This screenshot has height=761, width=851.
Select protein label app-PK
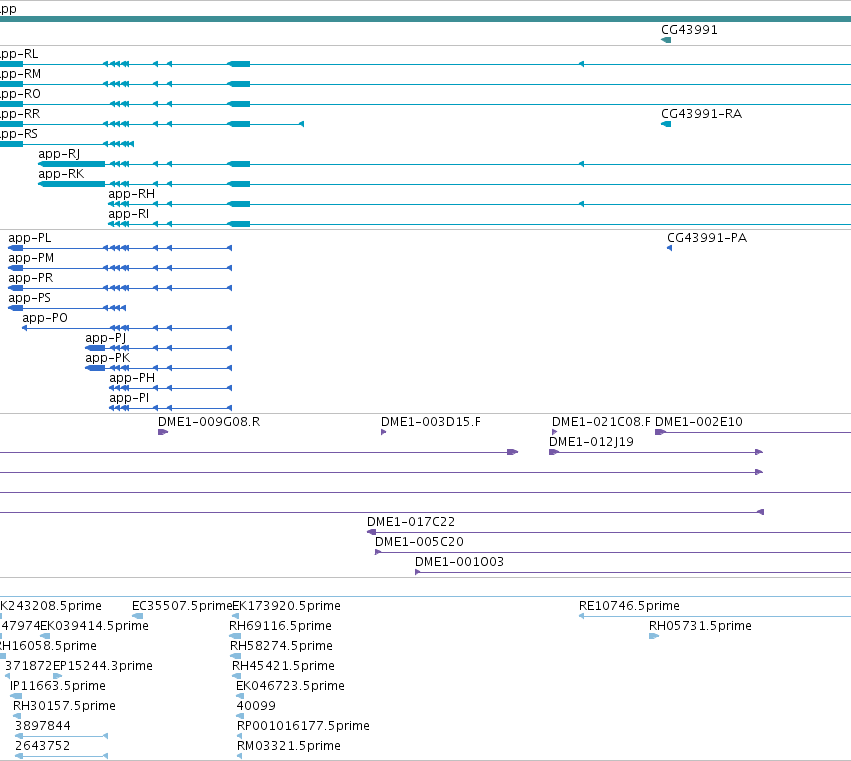tap(107, 358)
